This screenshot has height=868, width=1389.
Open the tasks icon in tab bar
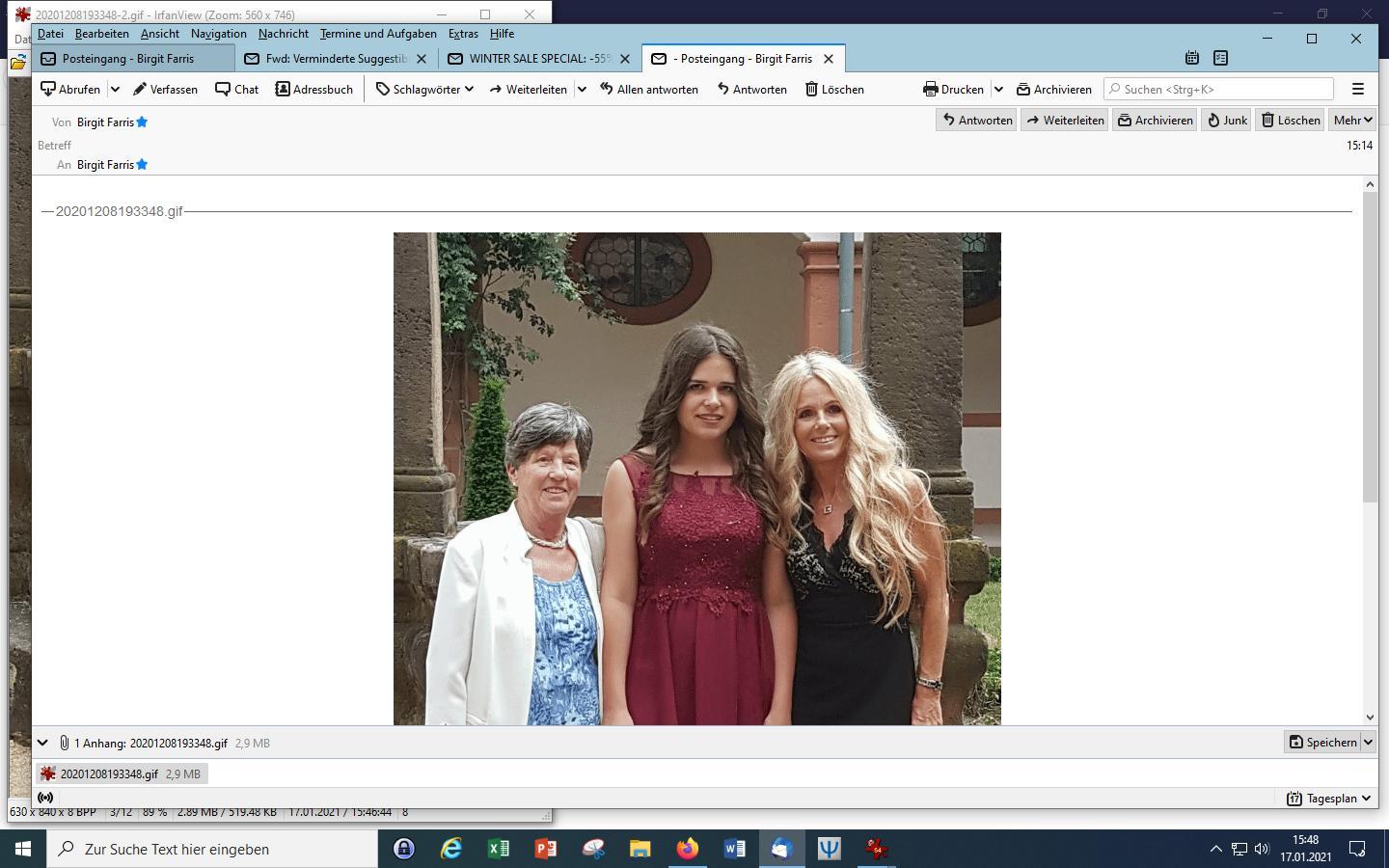click(x=1220, y=58)
